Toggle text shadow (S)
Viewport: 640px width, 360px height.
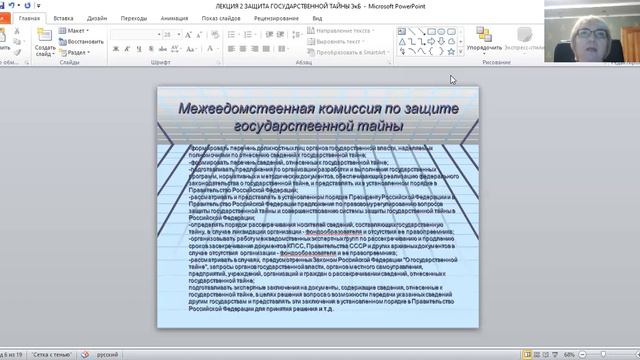tap(151, 49)
